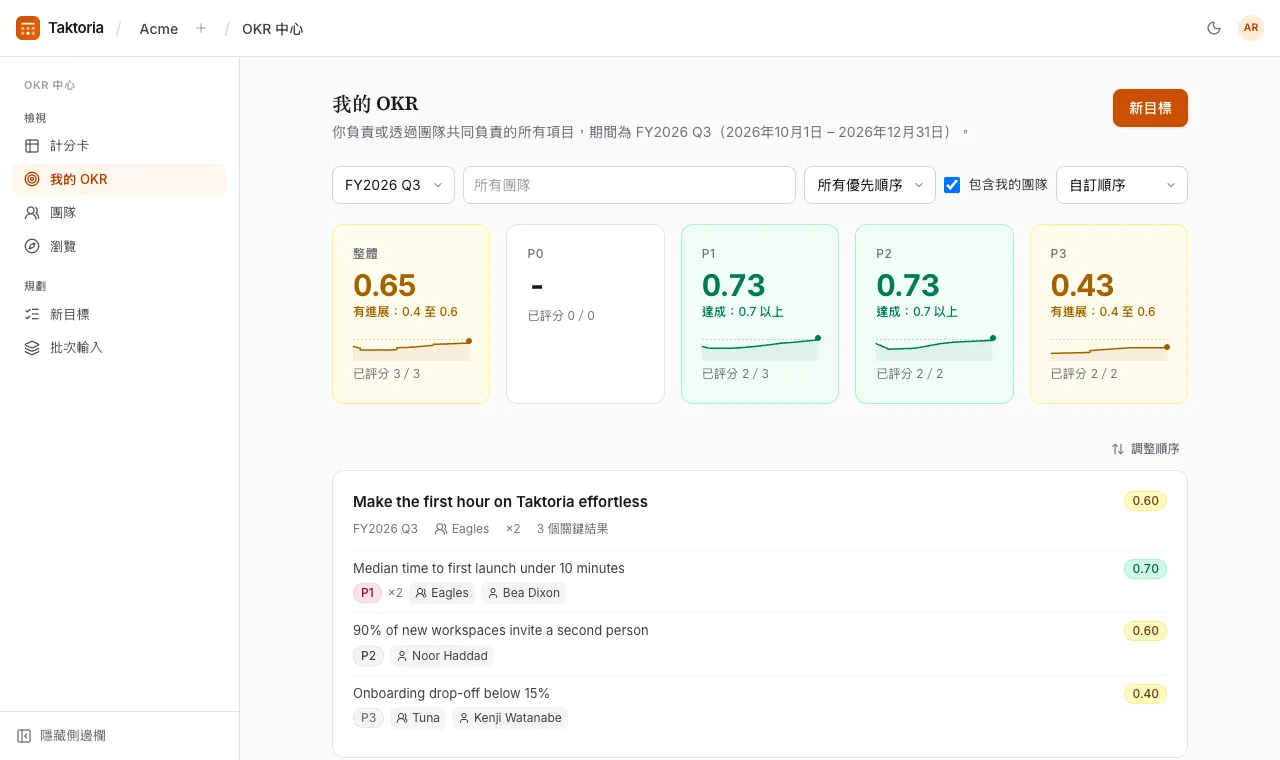Click the Eagles team label under objective title
Viewport: 1280px width, 760px height.
(x=462, y=529)
